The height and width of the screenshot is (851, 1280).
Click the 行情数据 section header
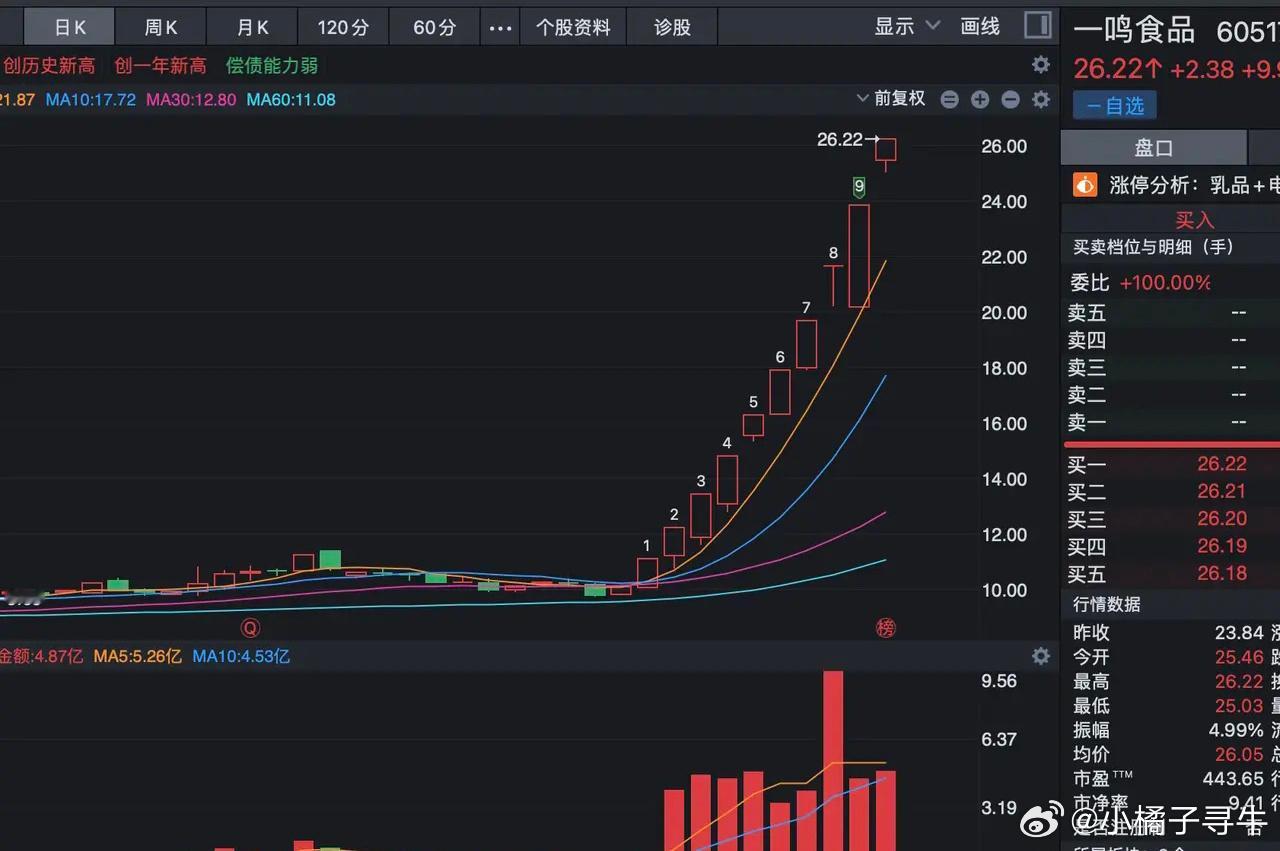tap(1107, 604)
